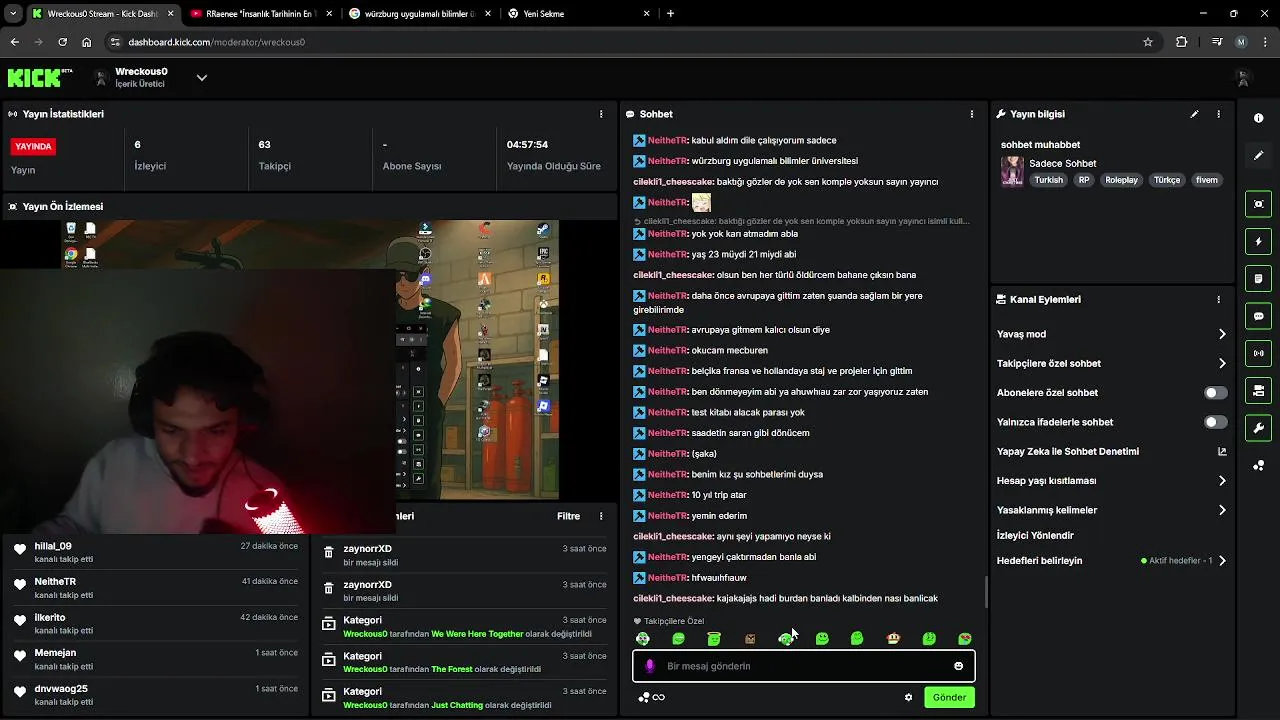
Task: Click 'The Forest' category change entry
Action: pos(464,662)
